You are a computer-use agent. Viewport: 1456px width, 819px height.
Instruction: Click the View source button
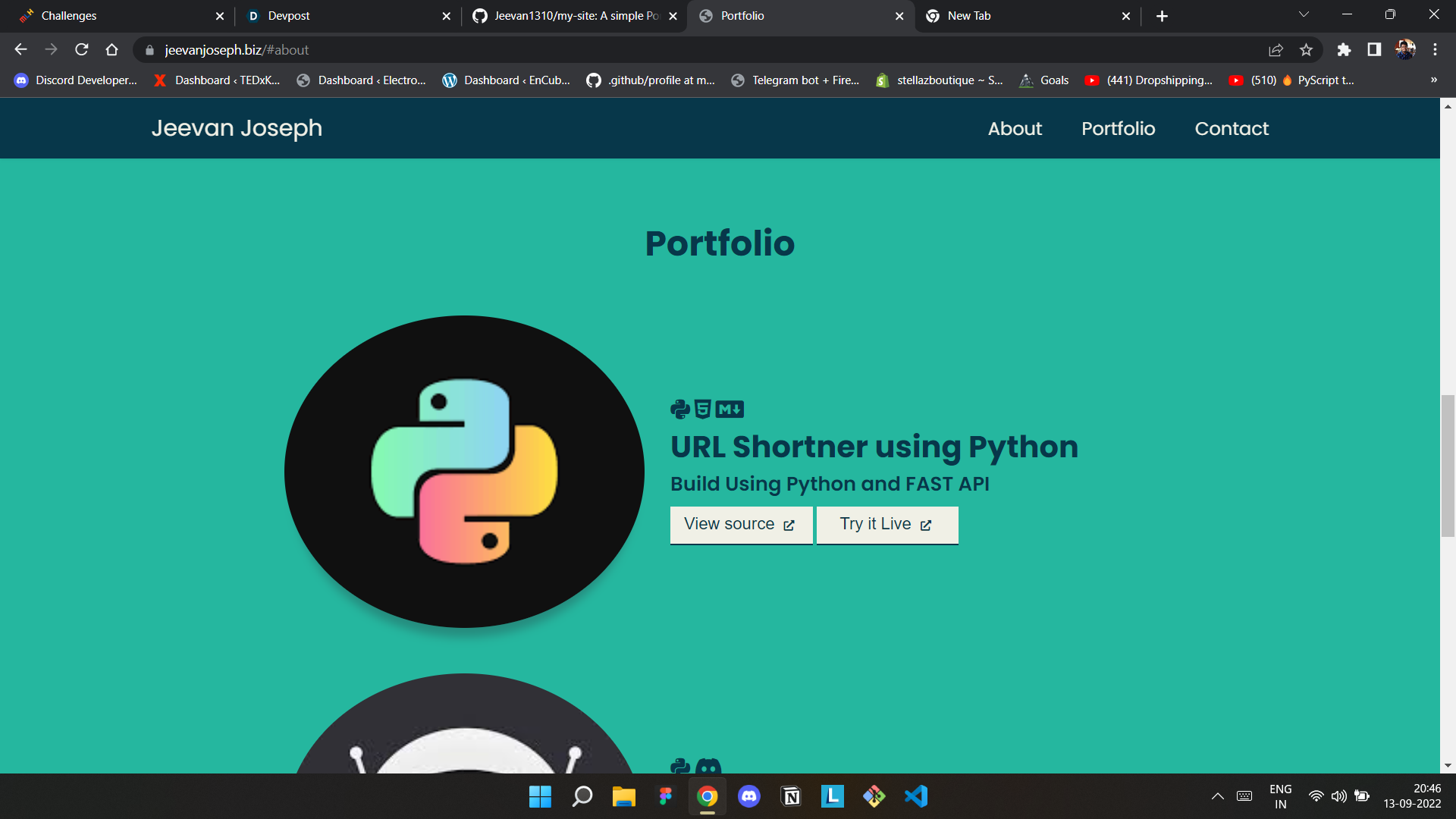tap(740, 525)
